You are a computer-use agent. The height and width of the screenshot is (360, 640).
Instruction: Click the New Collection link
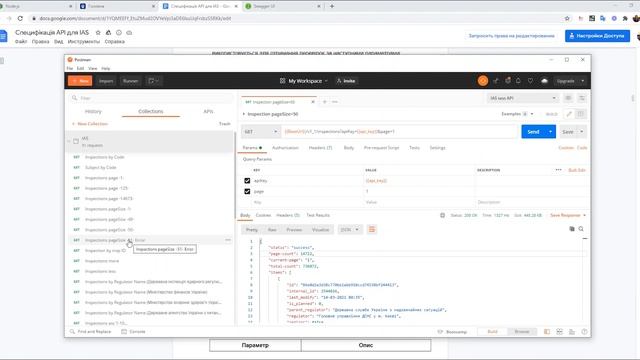click(x=90, y=124)
